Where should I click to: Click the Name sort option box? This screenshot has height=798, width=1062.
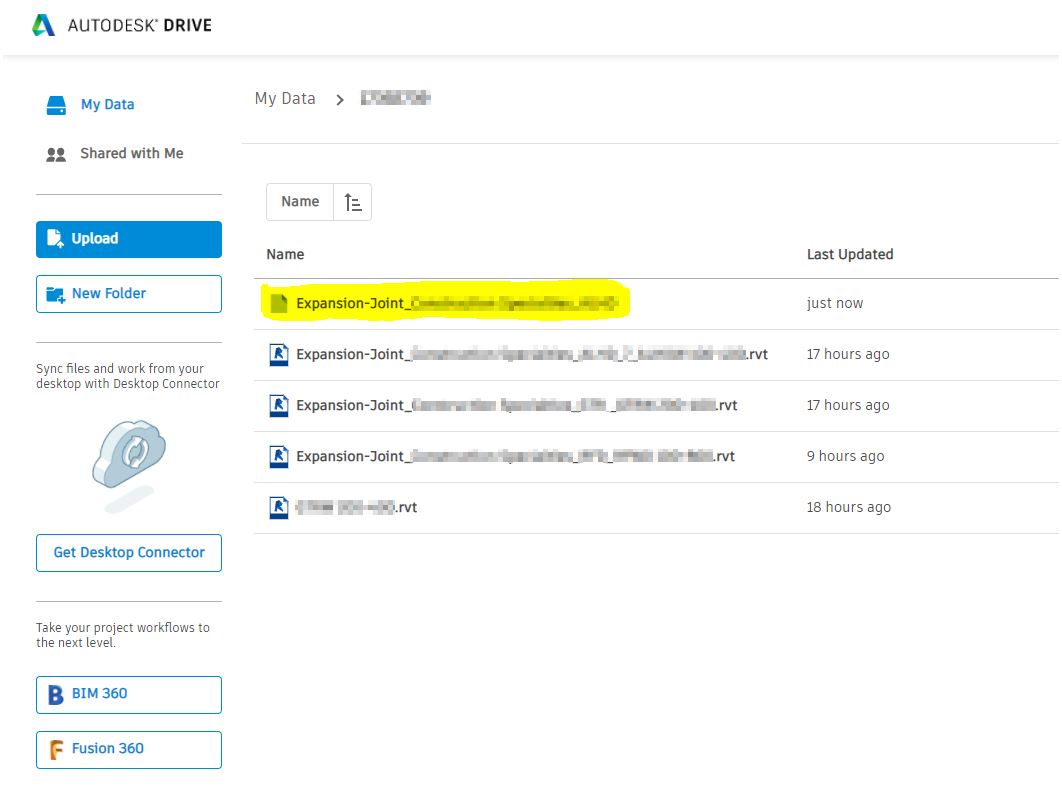click(x=299, y=201)
